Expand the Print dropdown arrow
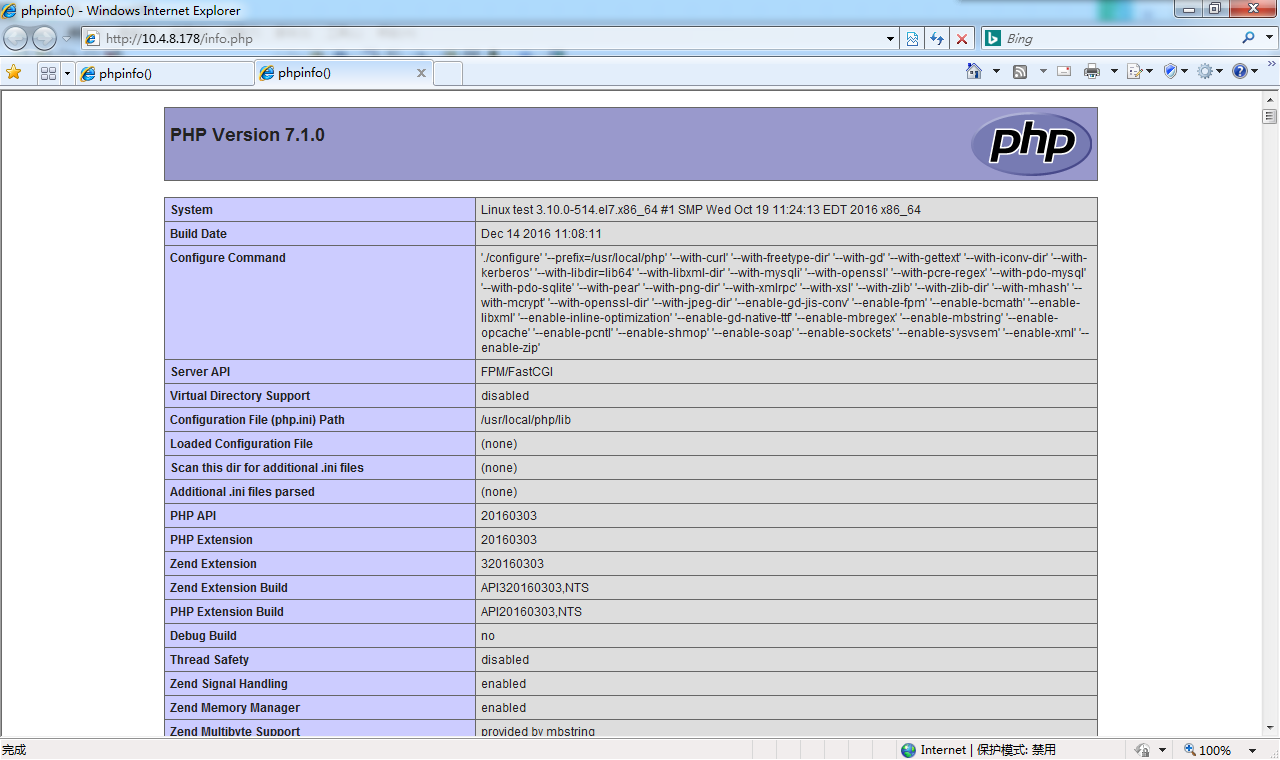The height and width of the screenshot is (760, 1280). click(x=1112, y=71)
